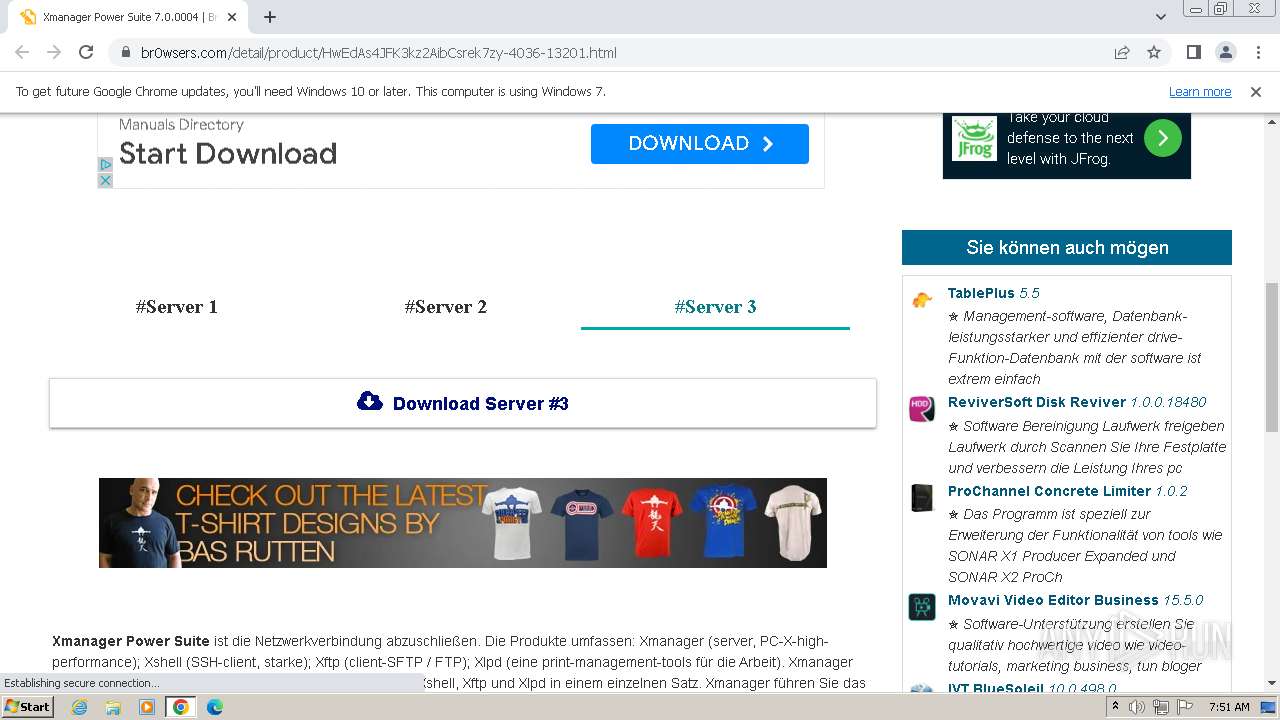Click the 'Sie können auch mögen' header
Screen dimensions: 1280x720
pos(1067,247)
